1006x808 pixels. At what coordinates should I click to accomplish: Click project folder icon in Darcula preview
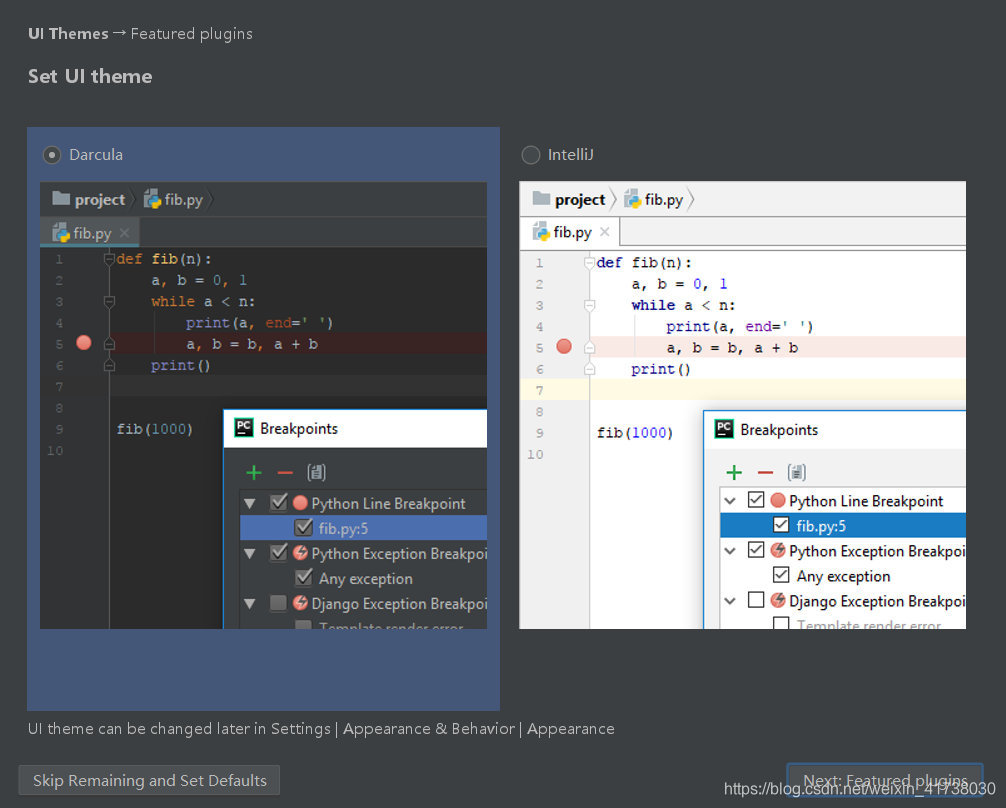pyautogui.click(x=61, y=198)
